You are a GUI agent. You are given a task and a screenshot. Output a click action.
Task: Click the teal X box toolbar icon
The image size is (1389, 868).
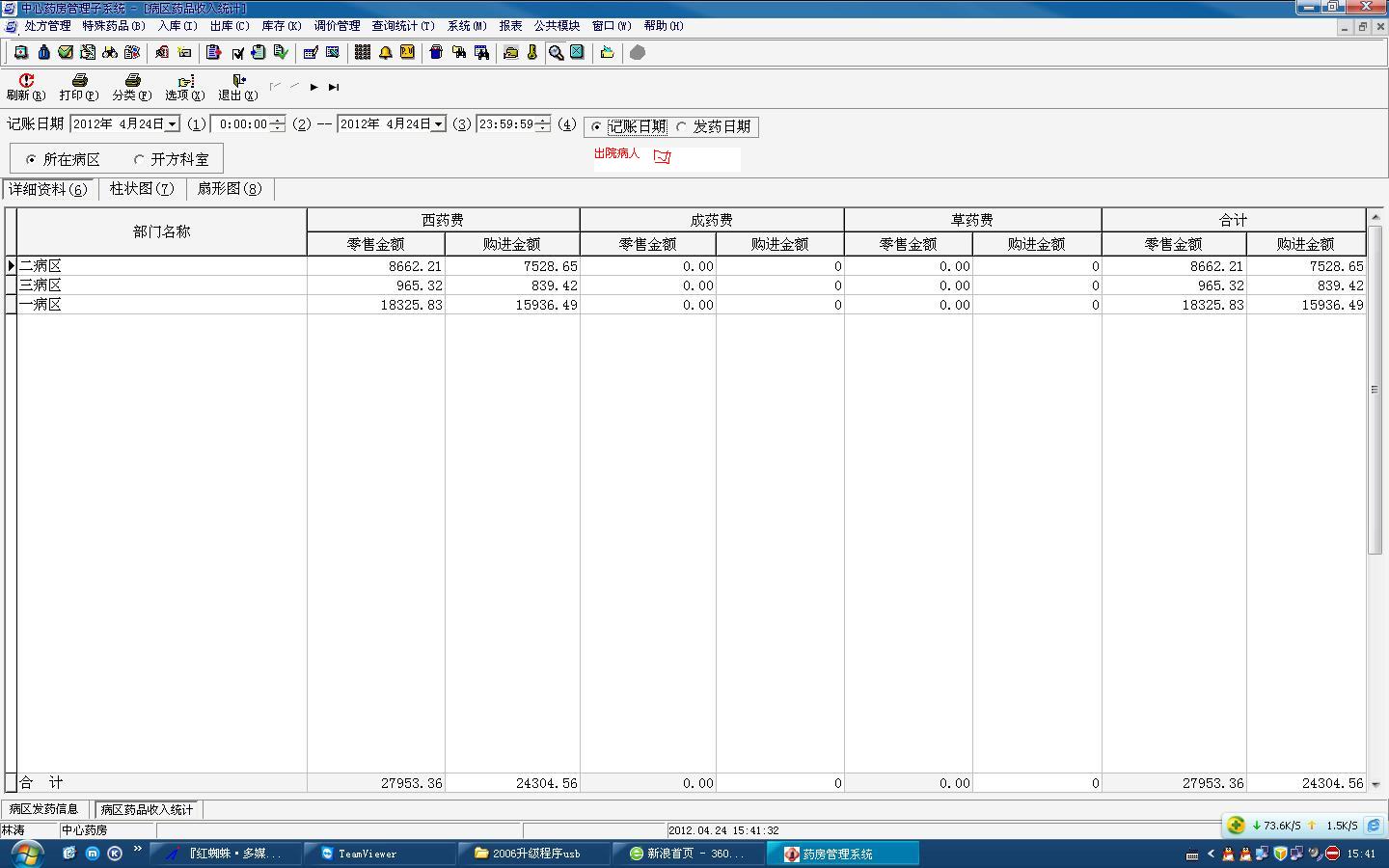[x=577, y=53]
